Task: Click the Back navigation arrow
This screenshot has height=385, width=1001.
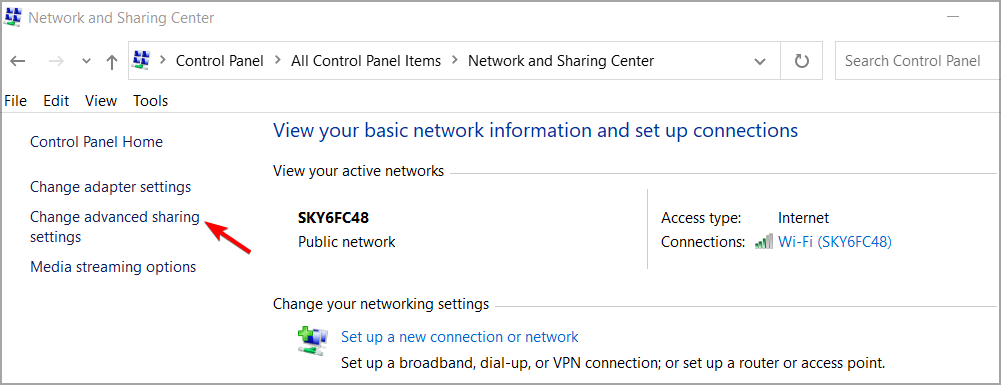Action: pos(17,61)
